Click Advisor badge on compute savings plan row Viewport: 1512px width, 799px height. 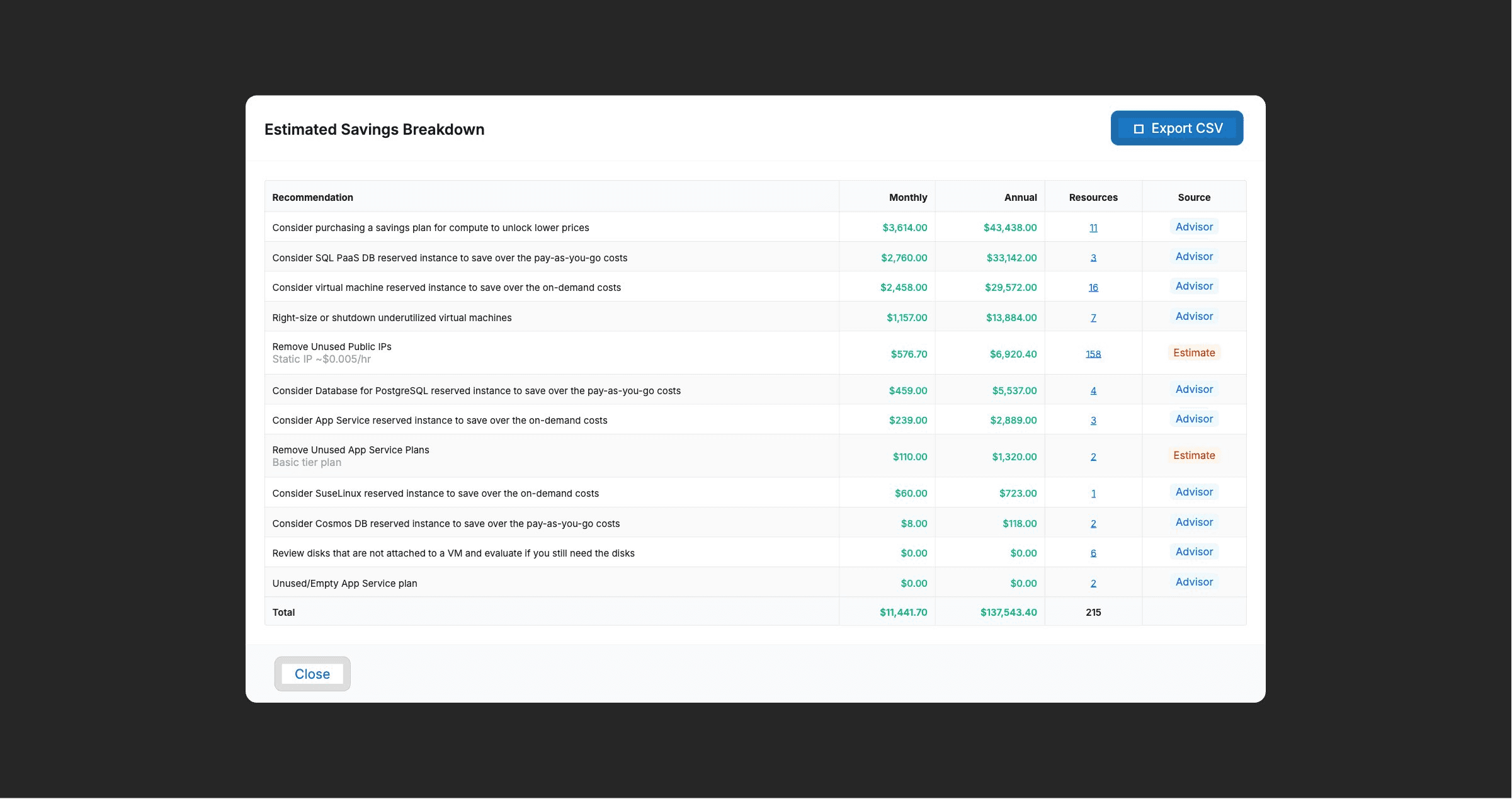1194,227
